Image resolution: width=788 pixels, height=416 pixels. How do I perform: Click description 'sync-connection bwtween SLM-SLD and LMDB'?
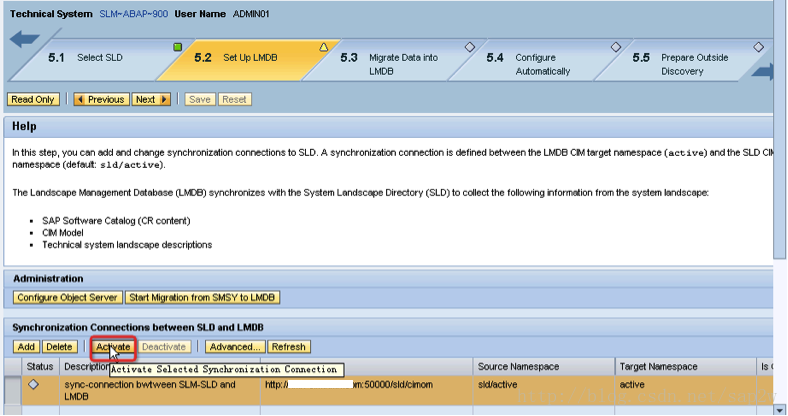click(150, 390)
